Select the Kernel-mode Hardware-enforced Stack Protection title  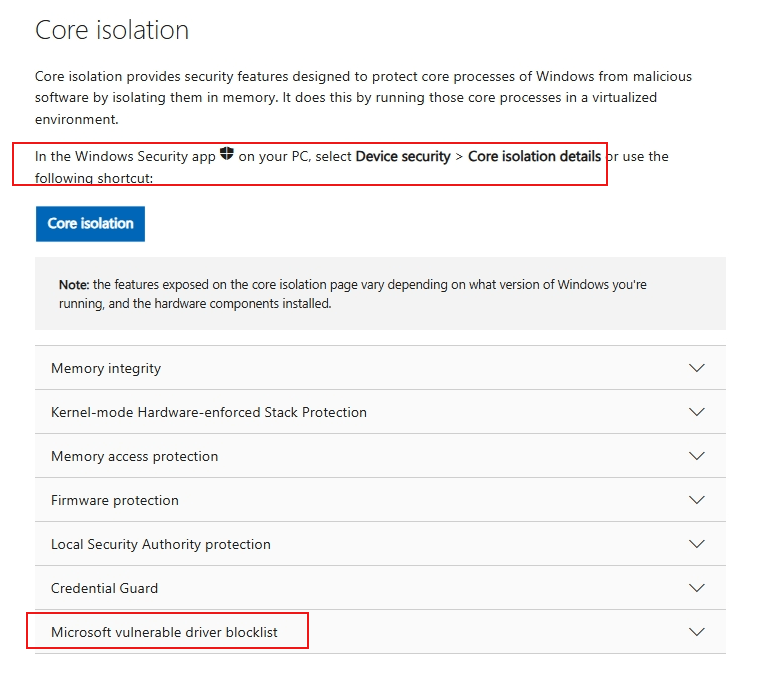coord(209,412)
